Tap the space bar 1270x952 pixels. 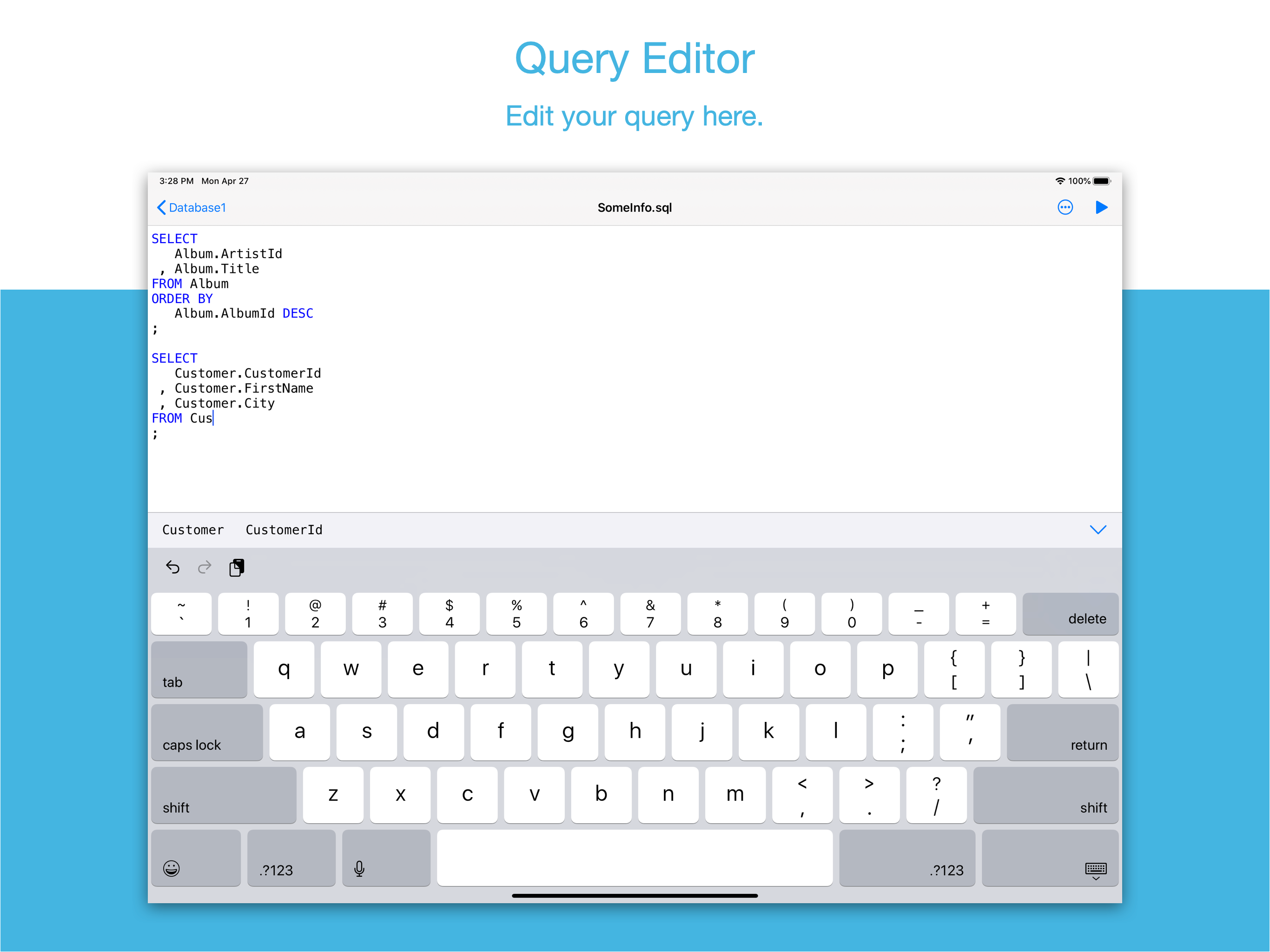coord(634,858)
